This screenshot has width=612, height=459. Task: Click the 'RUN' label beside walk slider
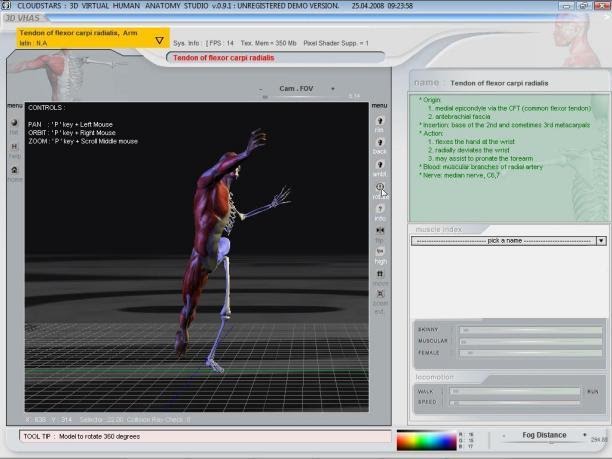click(592, 391)
